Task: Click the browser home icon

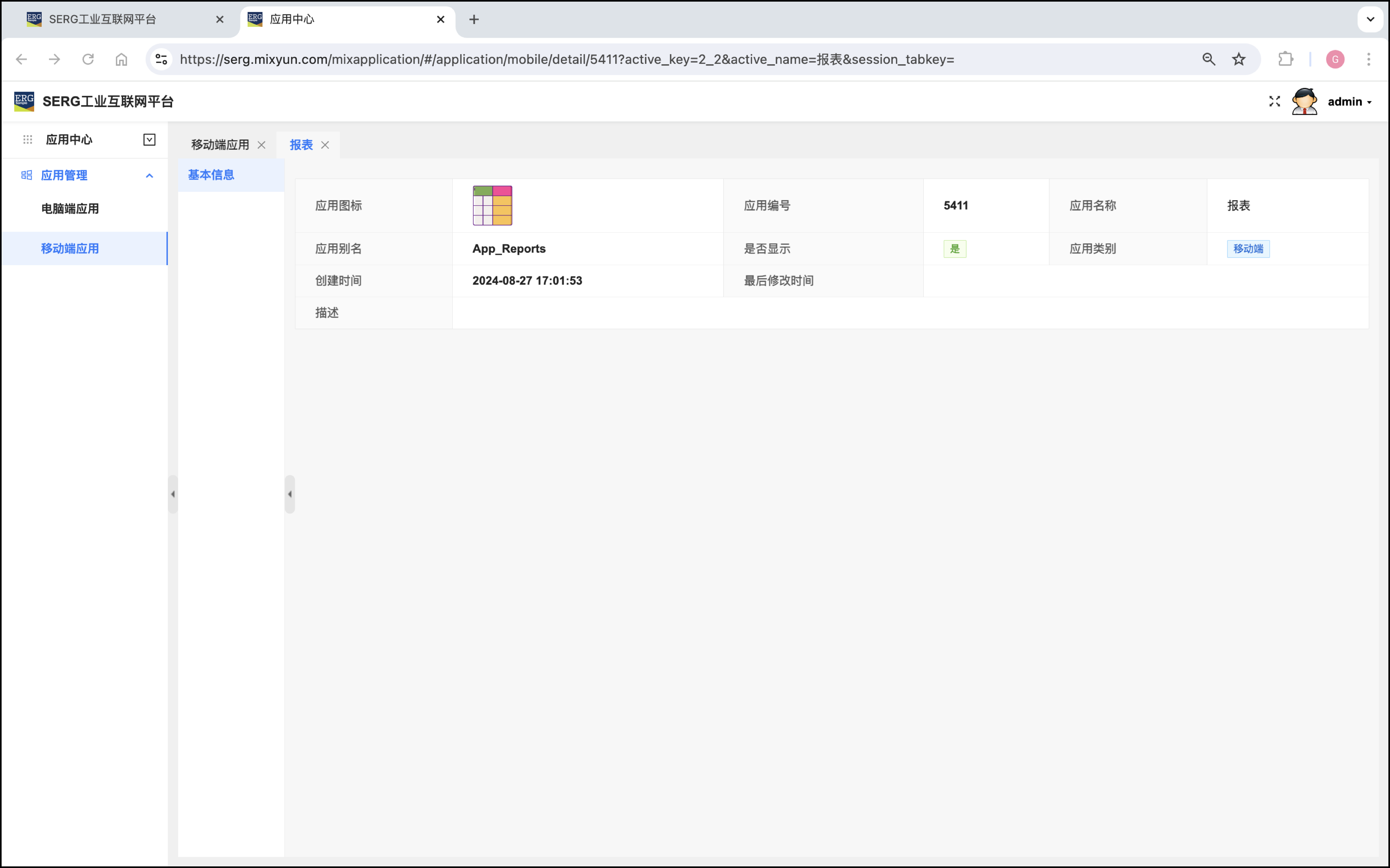Action: point(121,59)
